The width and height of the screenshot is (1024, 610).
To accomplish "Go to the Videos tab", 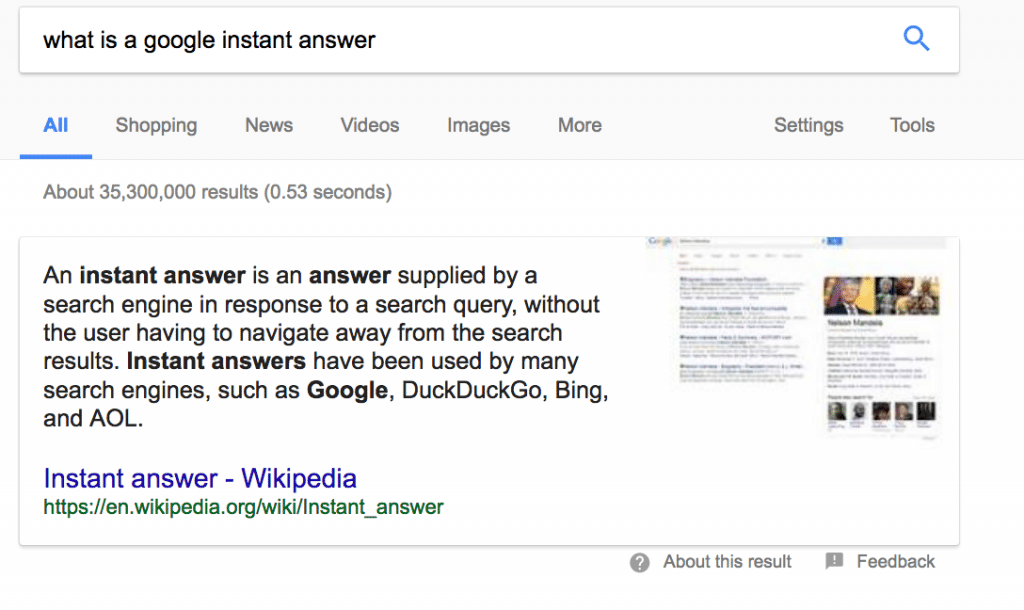I will coord(370,125).
